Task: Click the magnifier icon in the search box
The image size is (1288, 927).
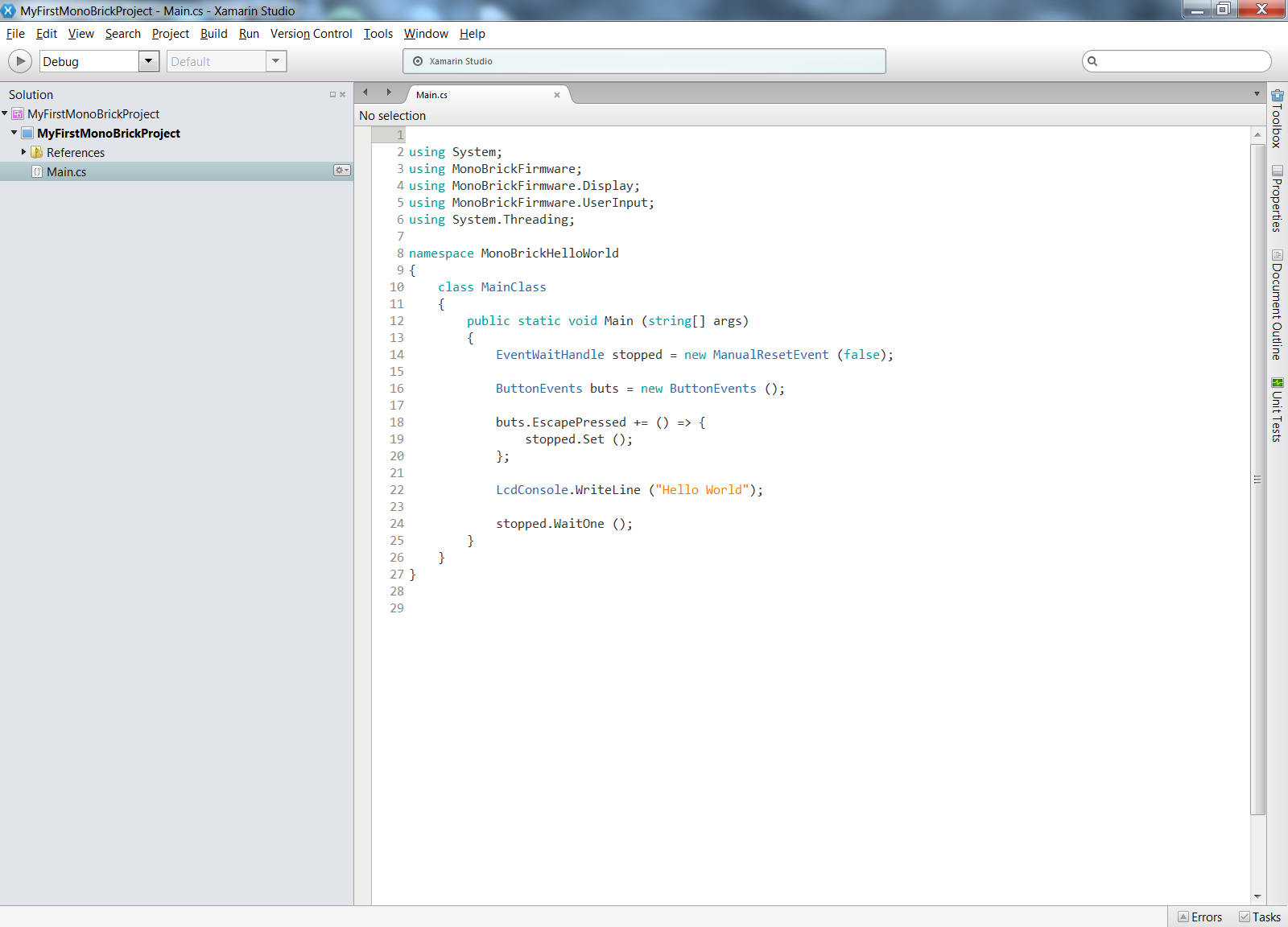Action: 1092,61
